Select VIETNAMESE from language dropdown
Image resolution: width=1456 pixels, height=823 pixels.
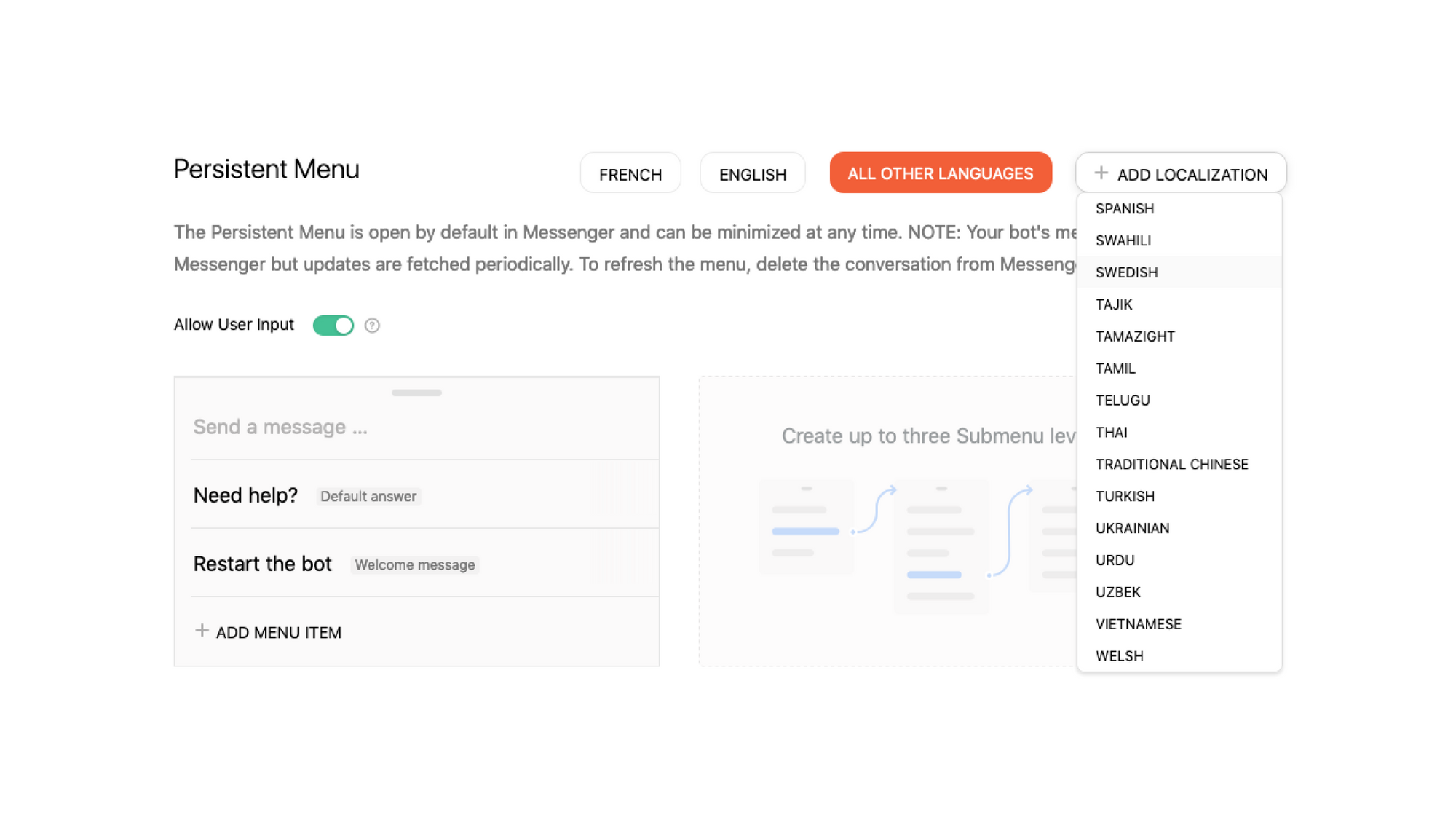tap(1138, 623)
